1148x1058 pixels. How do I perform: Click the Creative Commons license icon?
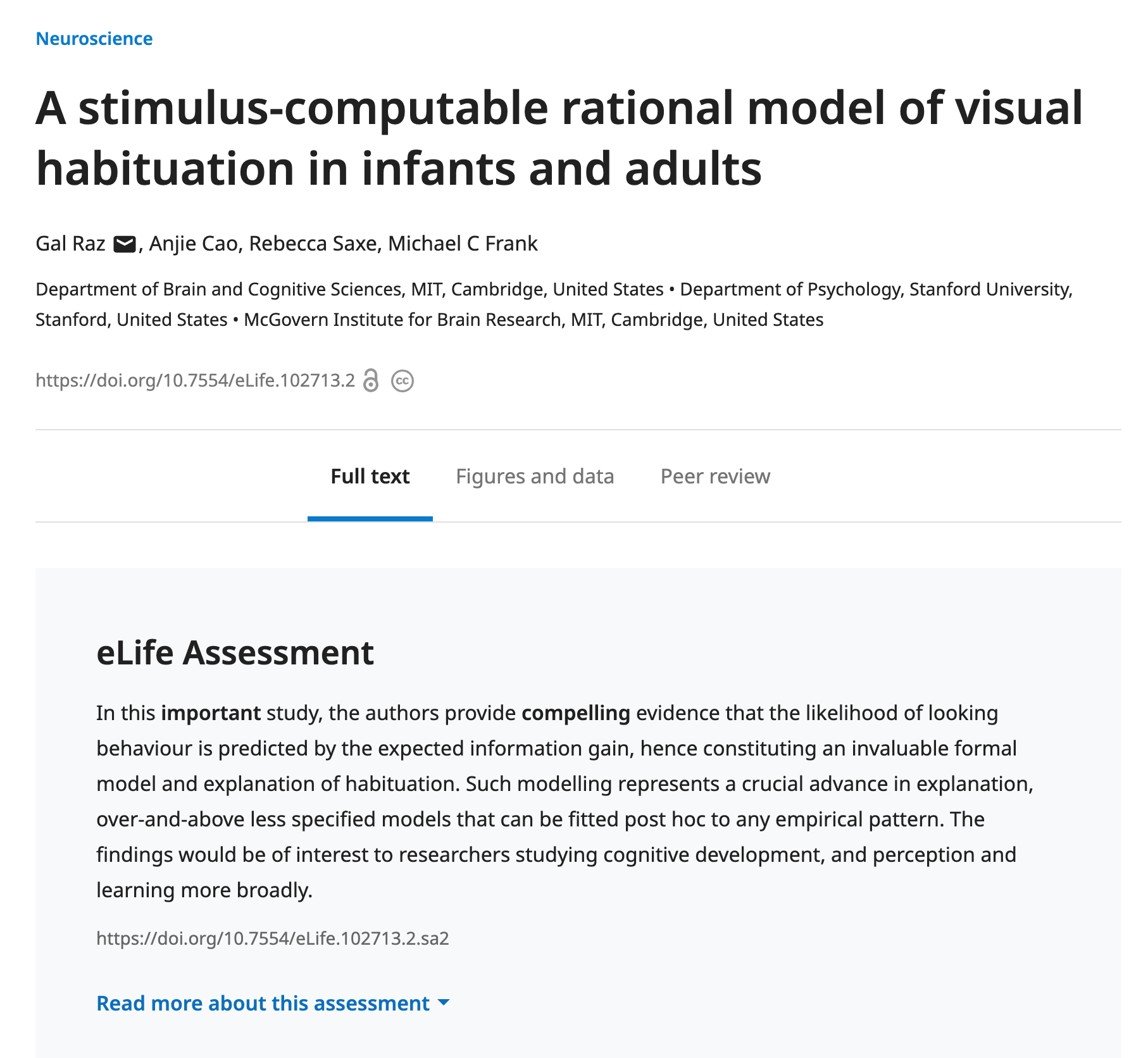tap(402, 381)
